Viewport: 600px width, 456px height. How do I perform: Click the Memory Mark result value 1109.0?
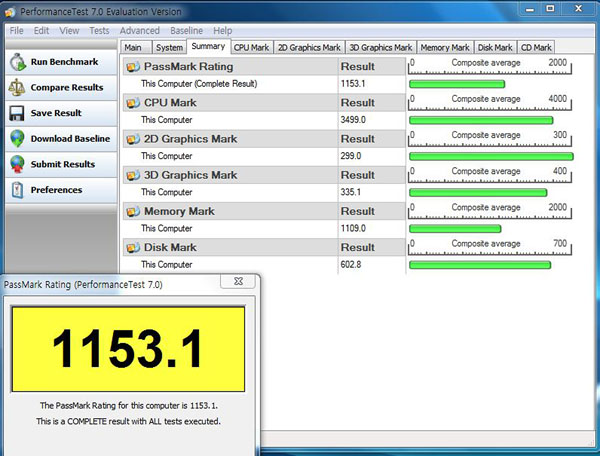coord(353,229)
